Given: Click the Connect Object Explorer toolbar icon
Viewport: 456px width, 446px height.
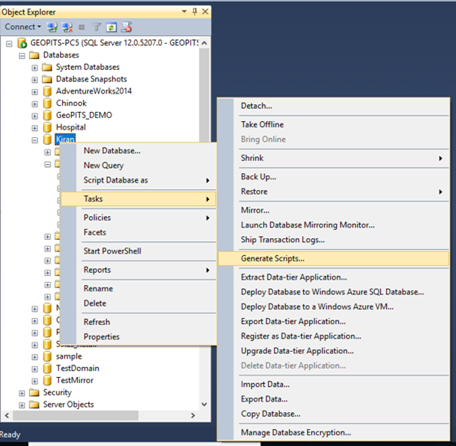Looking at the screenshot, I should 52,27.
